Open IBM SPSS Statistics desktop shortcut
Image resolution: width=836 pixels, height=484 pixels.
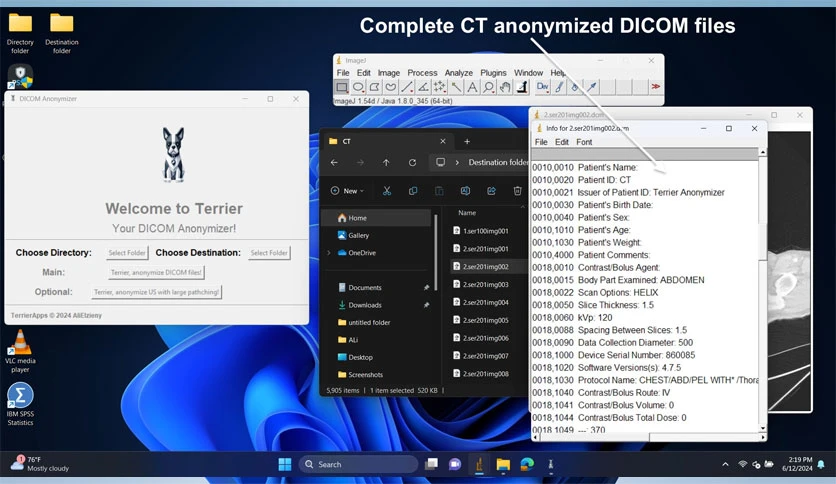[x=20, y=404]
